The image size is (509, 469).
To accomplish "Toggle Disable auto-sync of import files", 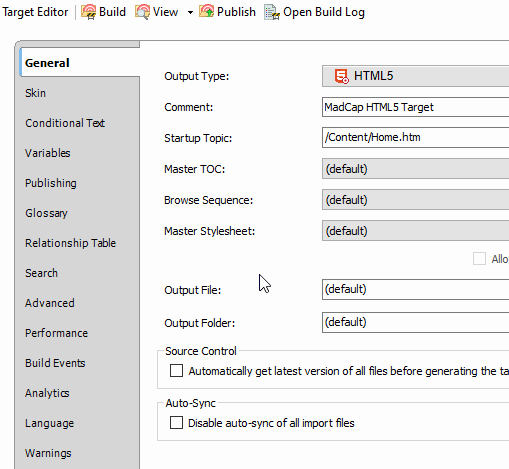I will click(176, 422).
